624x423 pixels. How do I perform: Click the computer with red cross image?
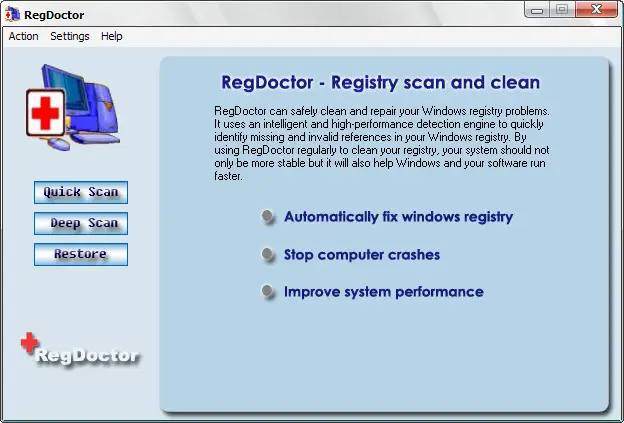73,107
